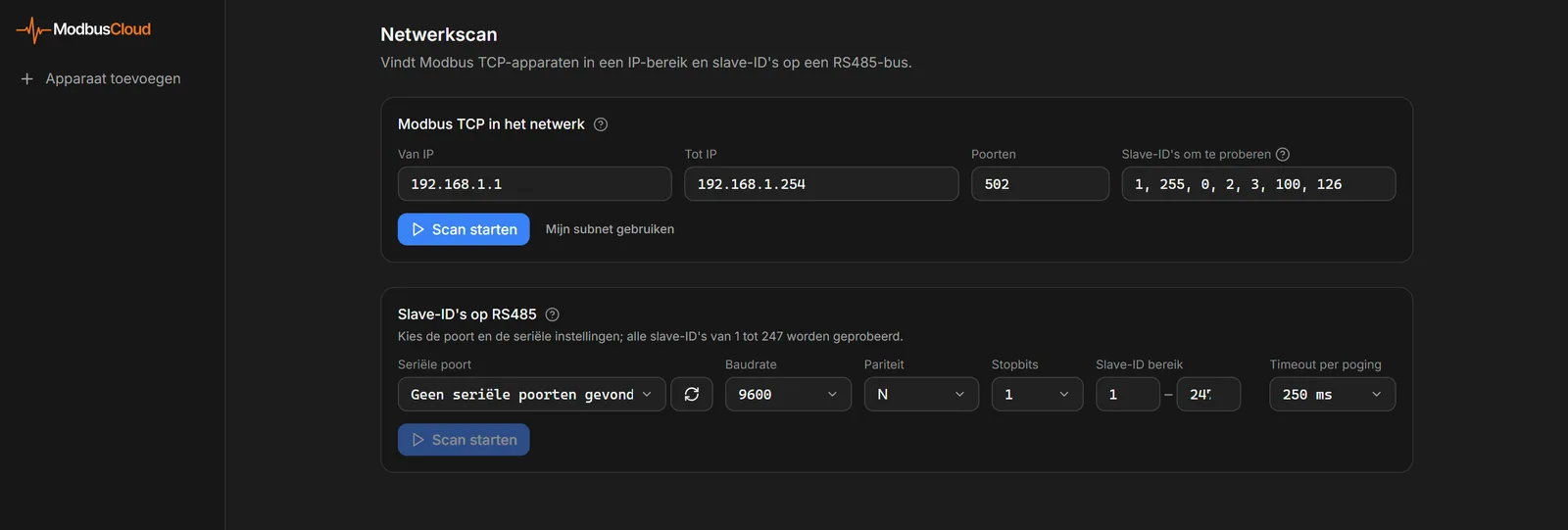This screenshot has height=530, width=1568.
Task: Click the Timeout per poging label
Action: pos(1325,364)
